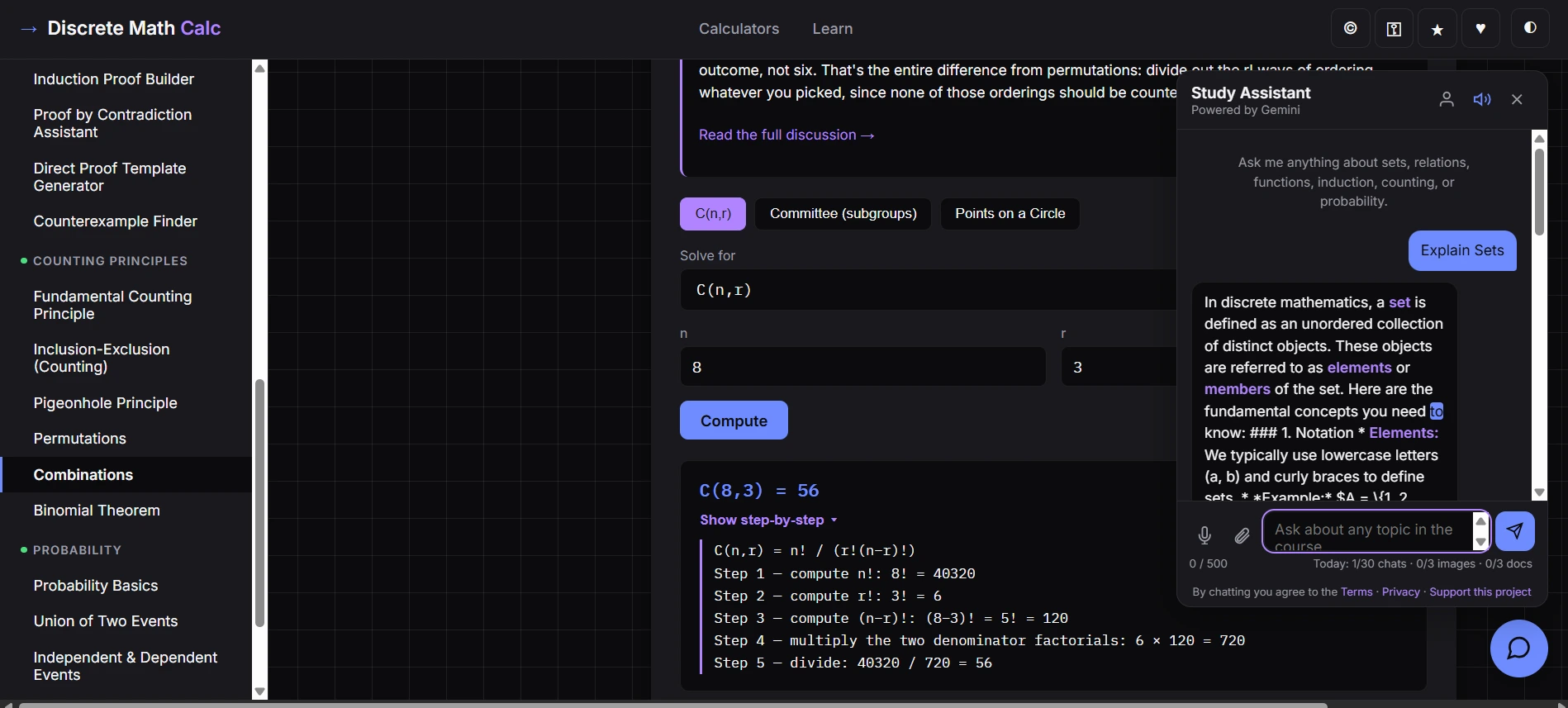
Task: Click the sidebar vertical scrollbar thumb
Action: tap(260, 503)
